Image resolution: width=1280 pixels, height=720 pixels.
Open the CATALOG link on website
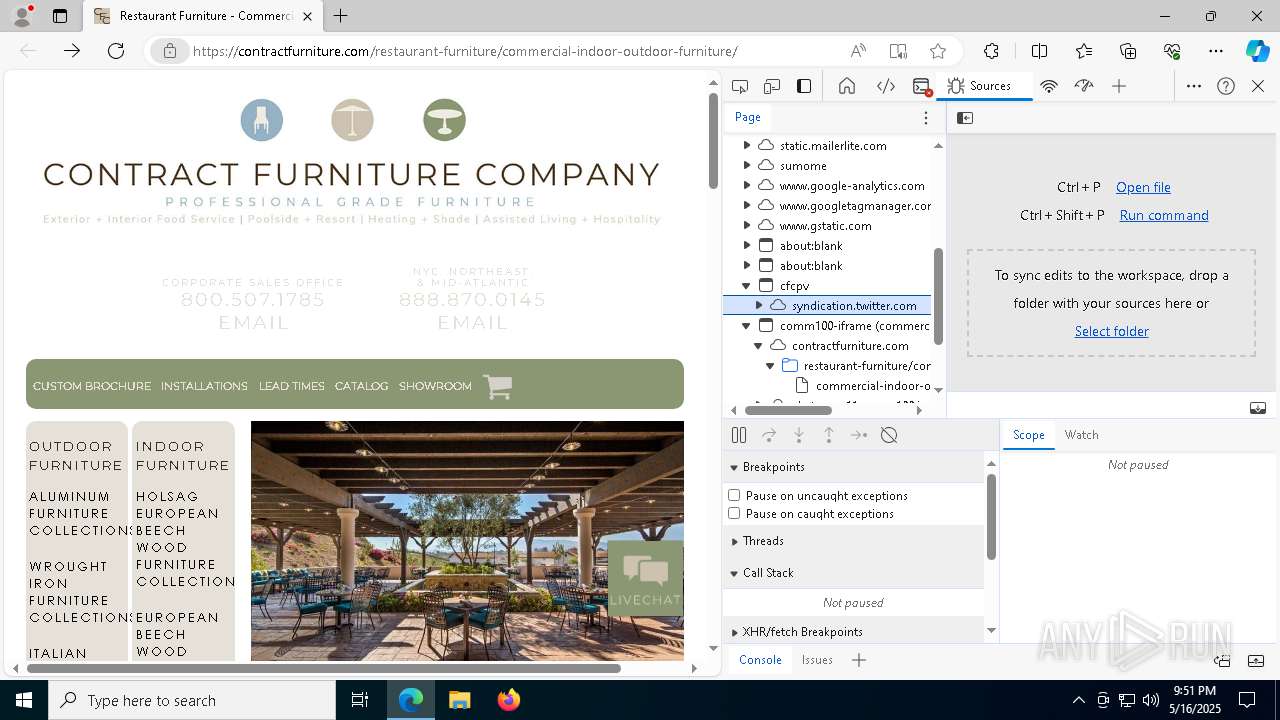361,386
